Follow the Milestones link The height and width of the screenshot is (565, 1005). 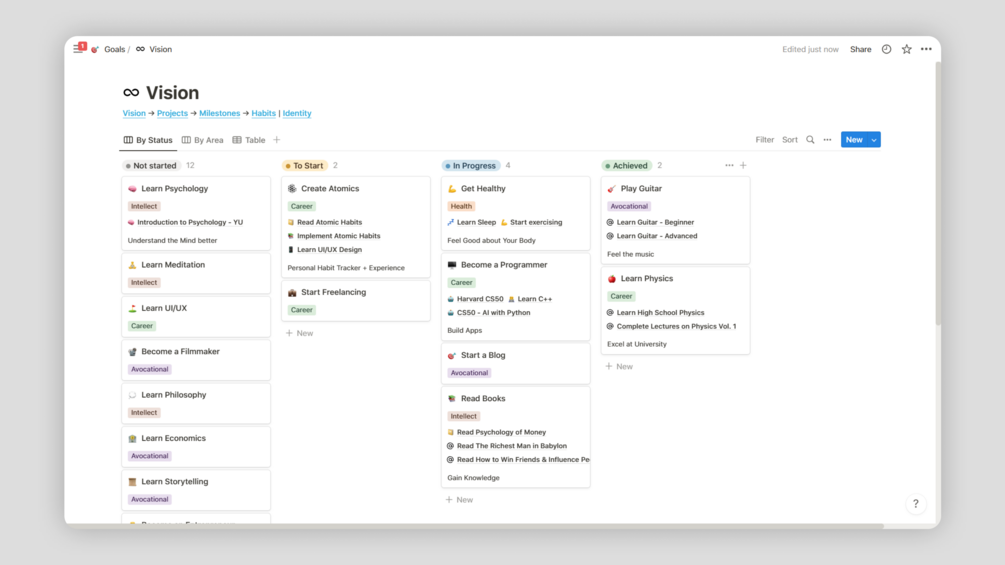click(x=219, y=113)
